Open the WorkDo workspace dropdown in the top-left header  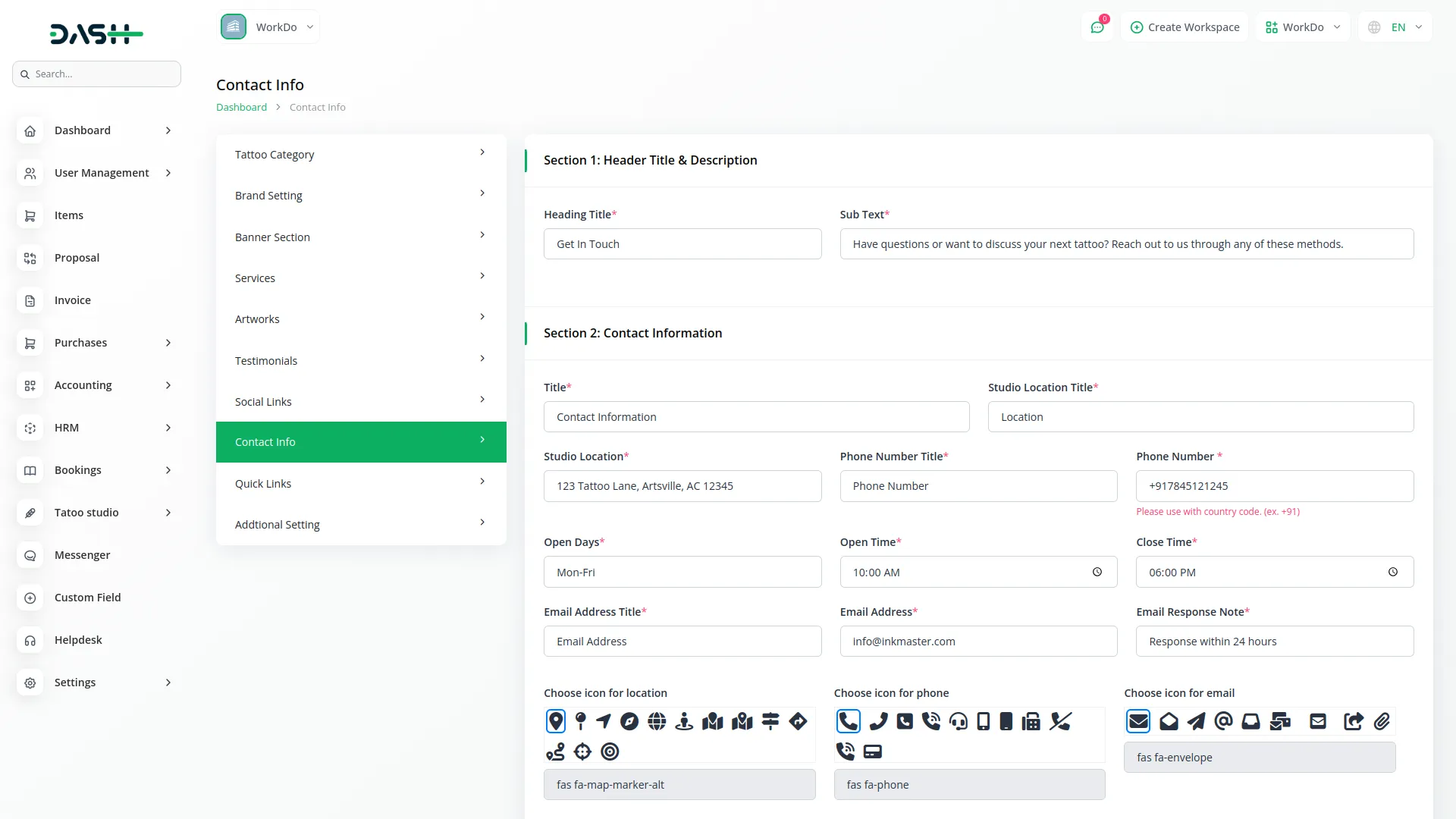(x=268, y=27)
